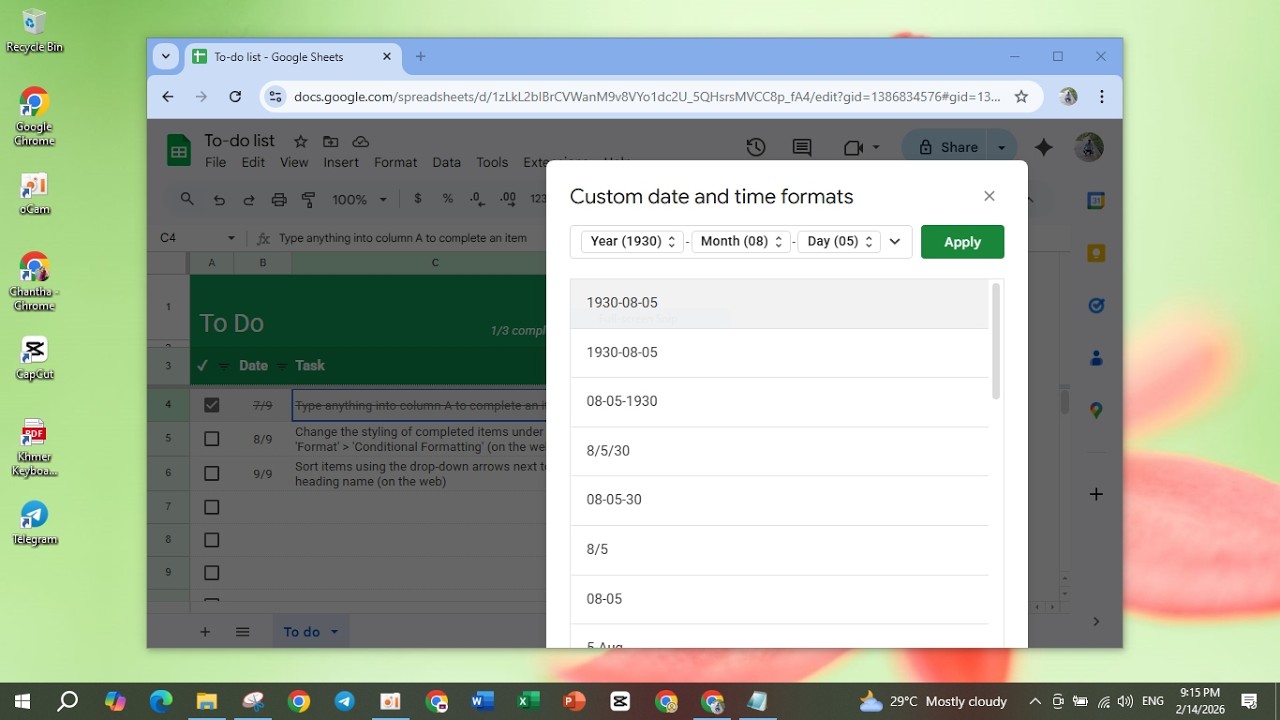Viewport: 1280px width, 720px height.
Task: Open Google Tasks side panel icon
Action: click(1096, 305)
